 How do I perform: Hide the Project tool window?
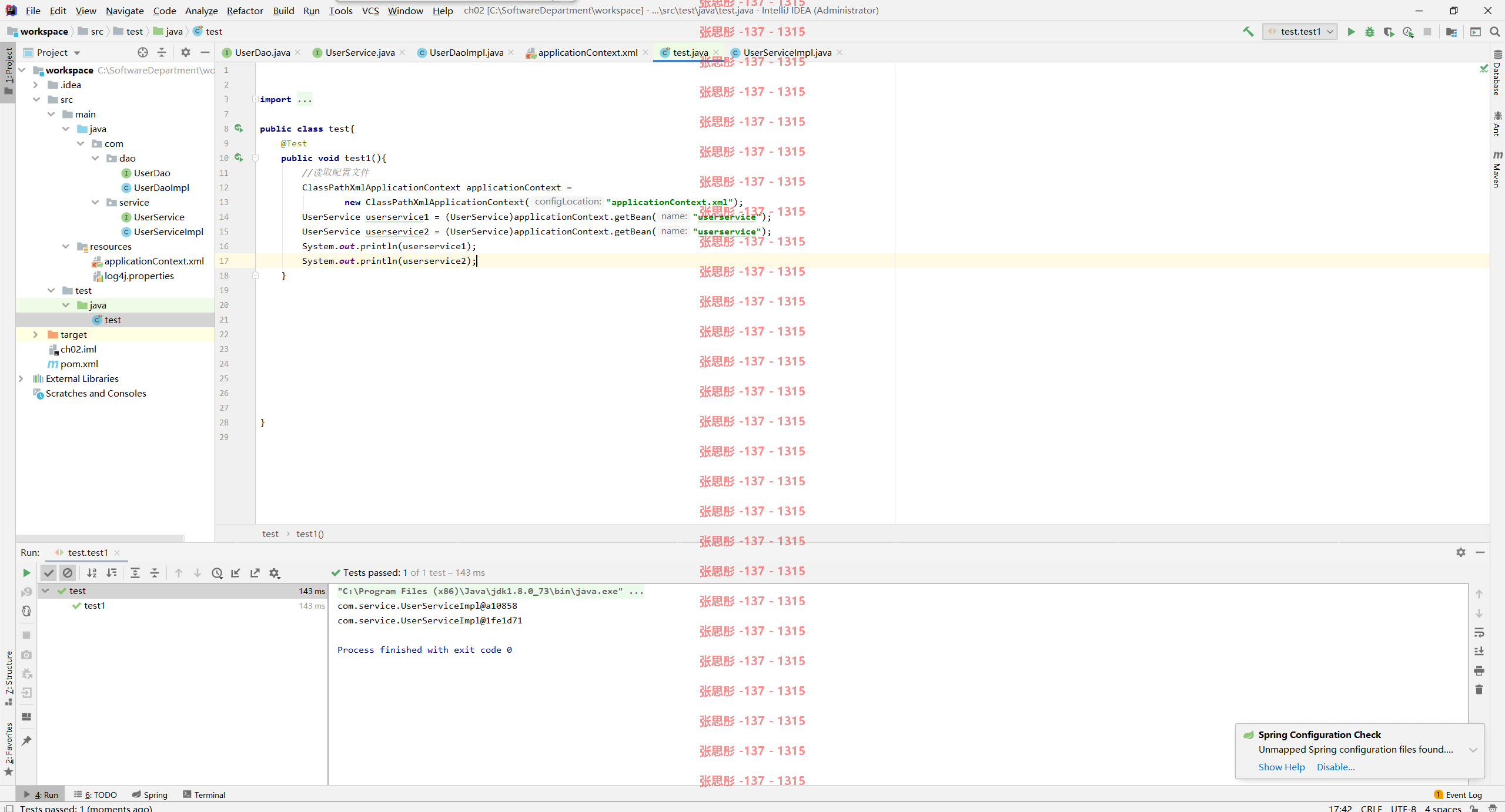[205, 52]
